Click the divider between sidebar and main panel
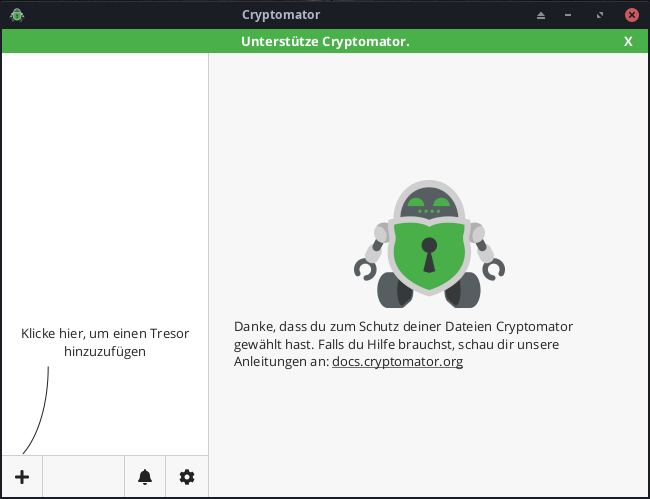650x499 pixels. pyautogui.click(x=208, y=250)
